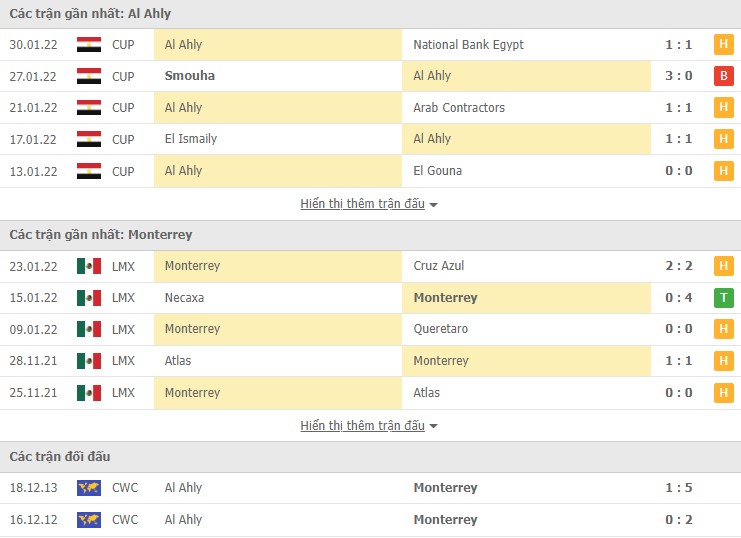Click the LMX league label for Necaxa match
Viewport: 741px width, 538px height.
pos(123,298)
